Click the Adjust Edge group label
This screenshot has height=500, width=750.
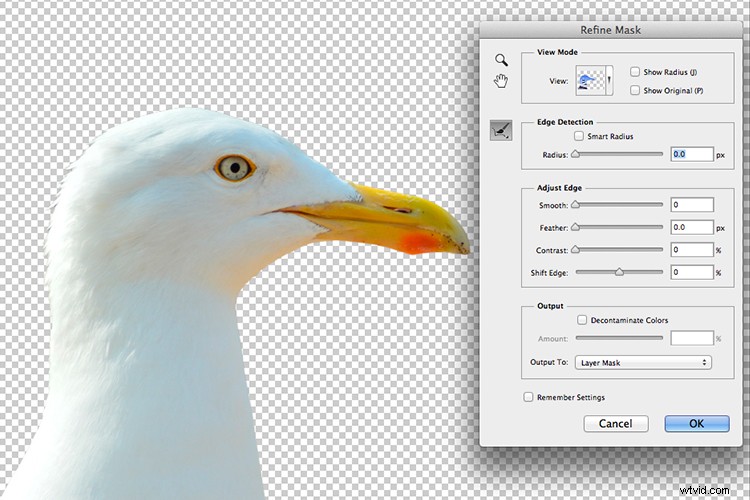(559, 188)
